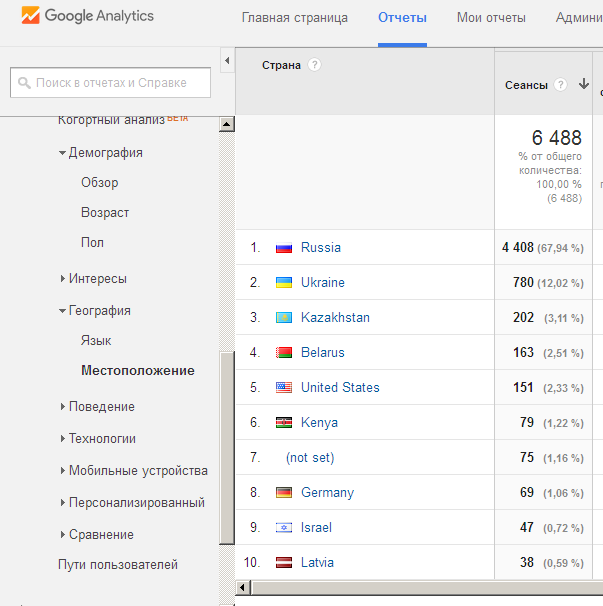Click the Belarus flag icon
This screenshot has width=603, height=606.
tap(284, 352)
